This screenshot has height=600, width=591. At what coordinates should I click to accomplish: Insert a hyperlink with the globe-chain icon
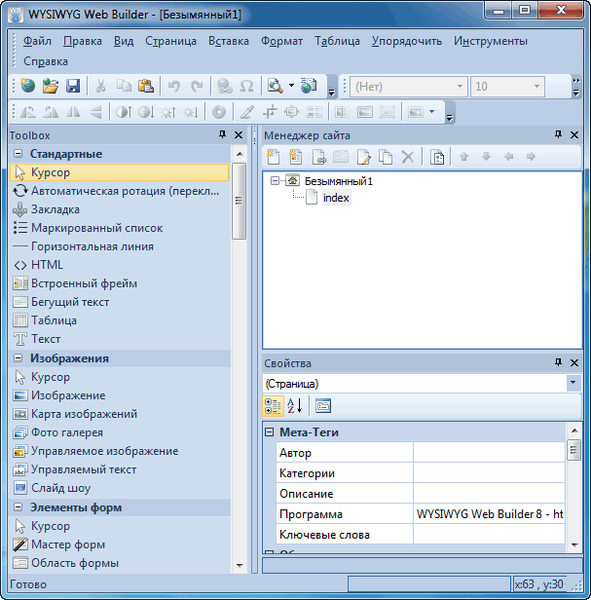(x=224, y=86)
